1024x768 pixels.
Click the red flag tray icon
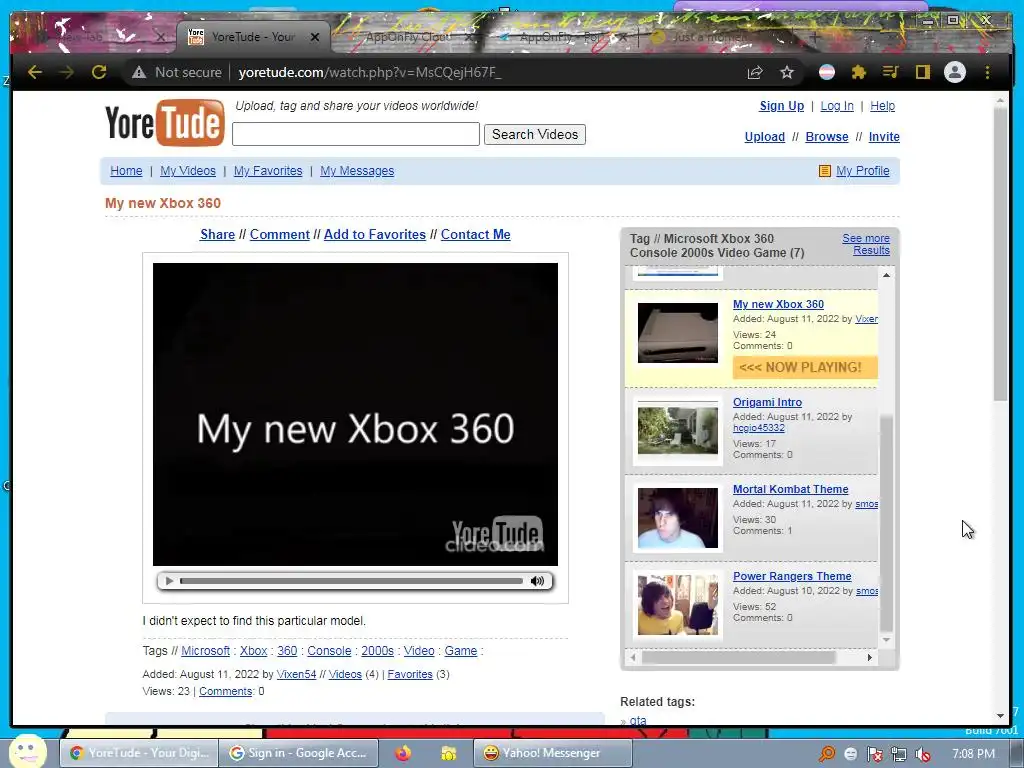tap(874, 754)
